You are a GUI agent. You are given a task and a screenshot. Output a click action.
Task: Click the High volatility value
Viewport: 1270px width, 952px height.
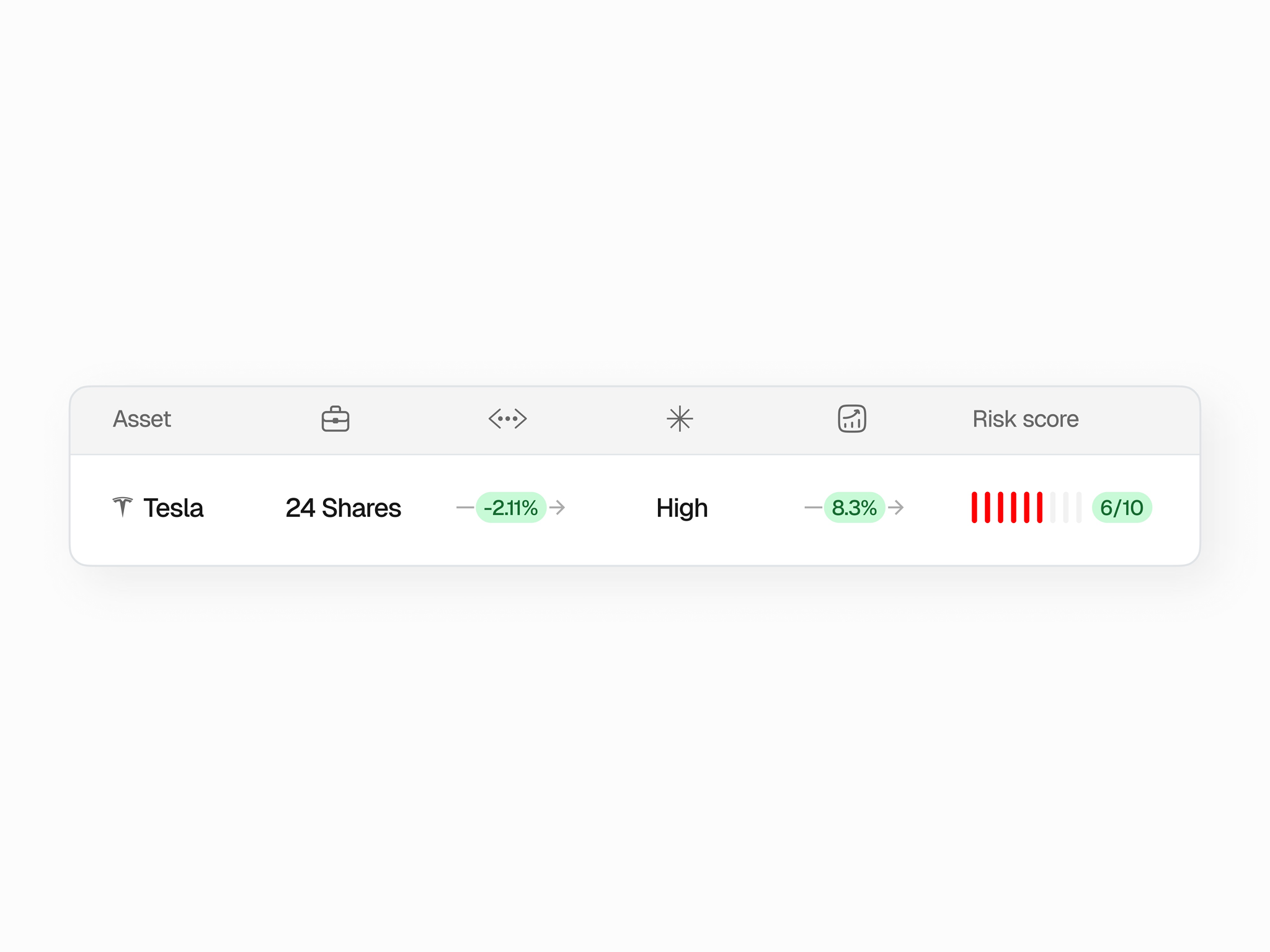pos(682,508)
